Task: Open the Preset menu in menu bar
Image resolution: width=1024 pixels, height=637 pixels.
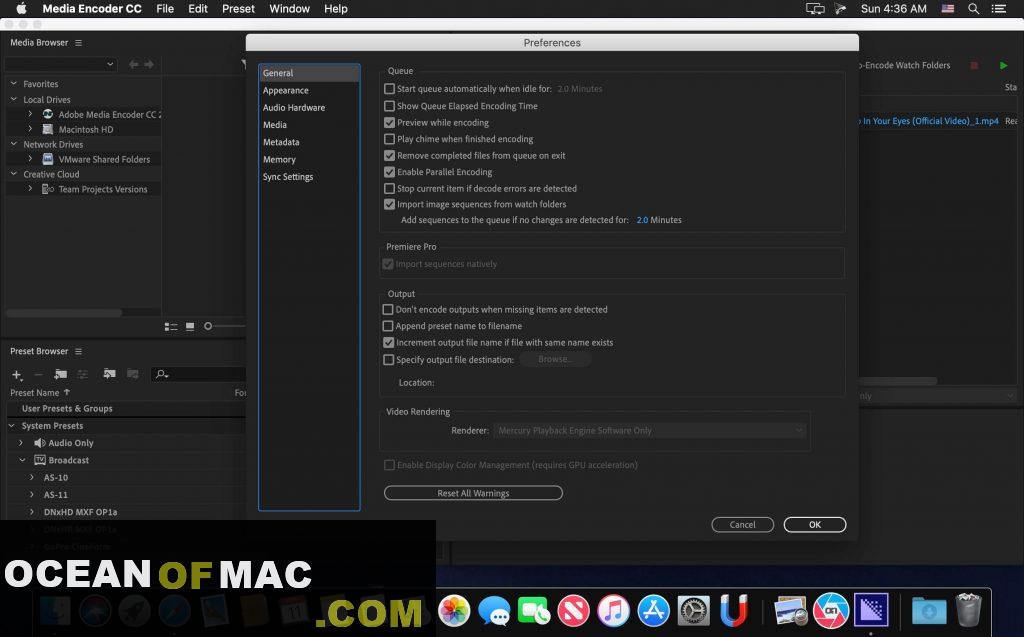Action: [x=238, y=9]
